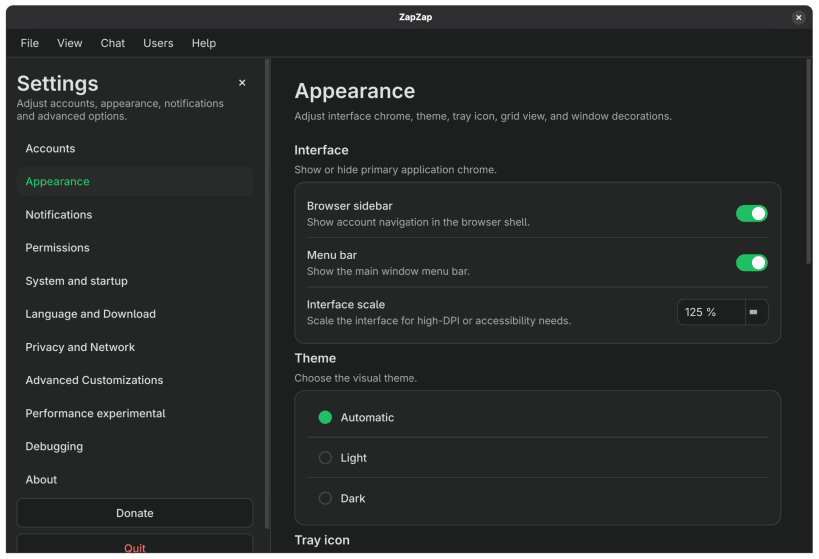Click the interface scale stepper button
Viewport: 819px width, 559px height.
coord(756,312)
